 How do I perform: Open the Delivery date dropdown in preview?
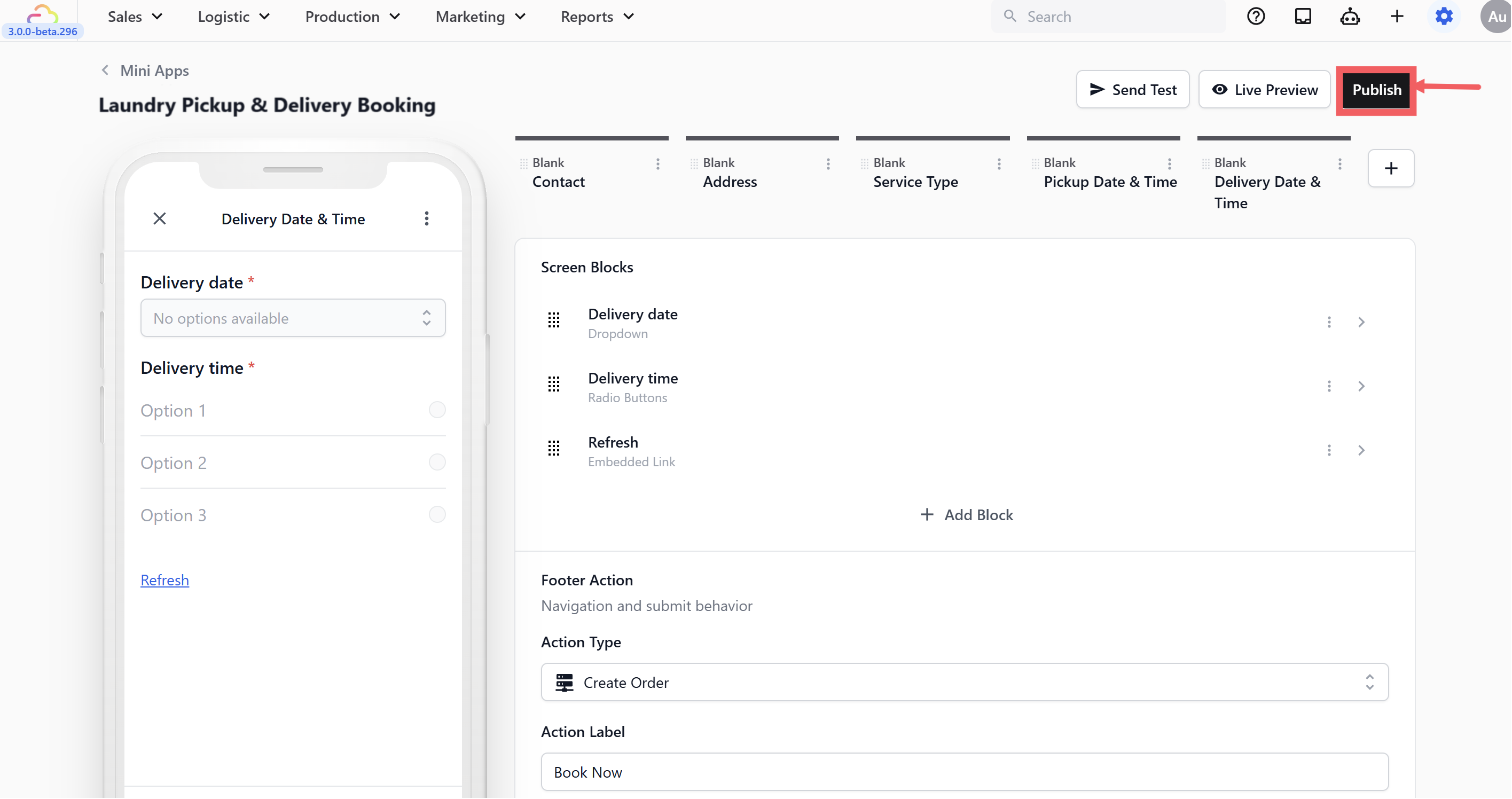pos(293,318)
